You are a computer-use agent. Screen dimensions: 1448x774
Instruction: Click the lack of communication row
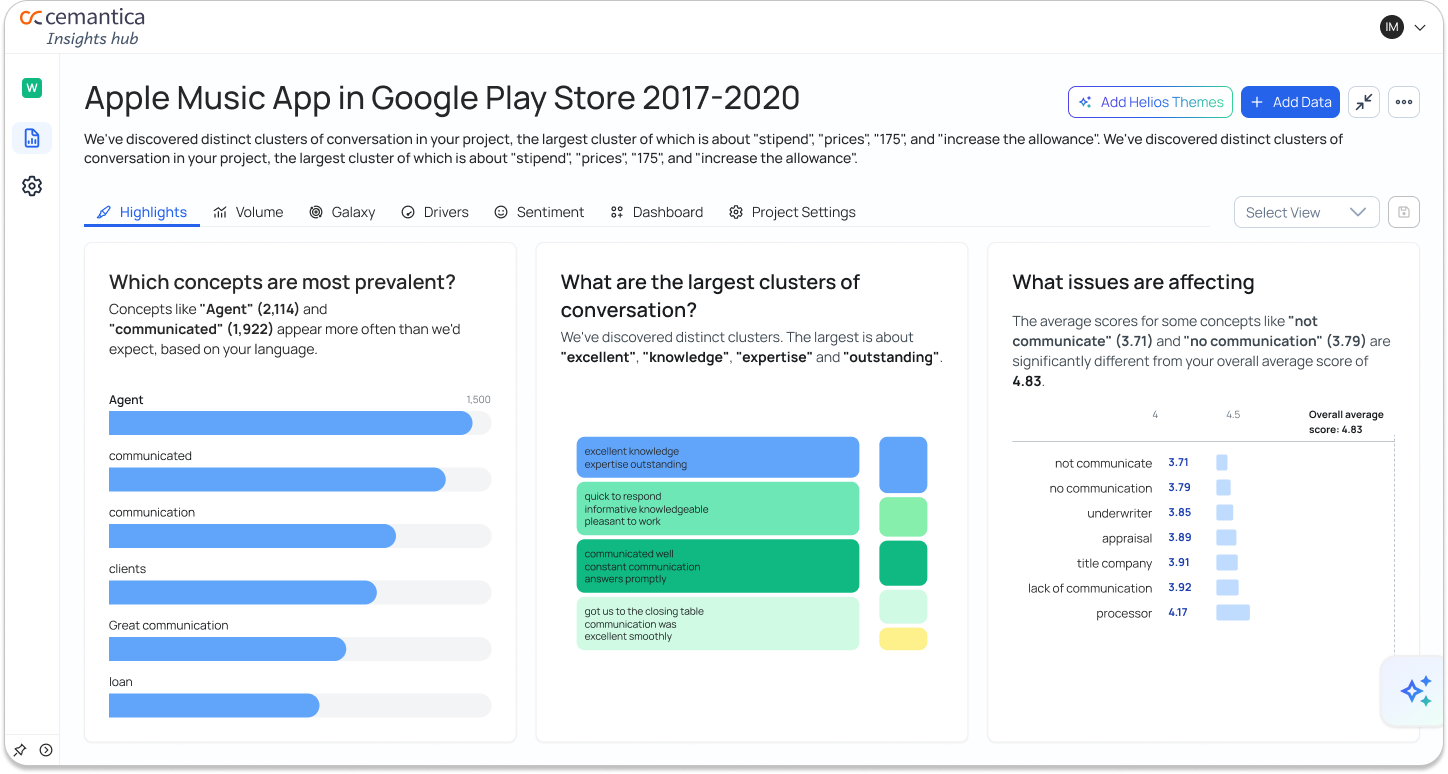click(x=1133, y=588)
